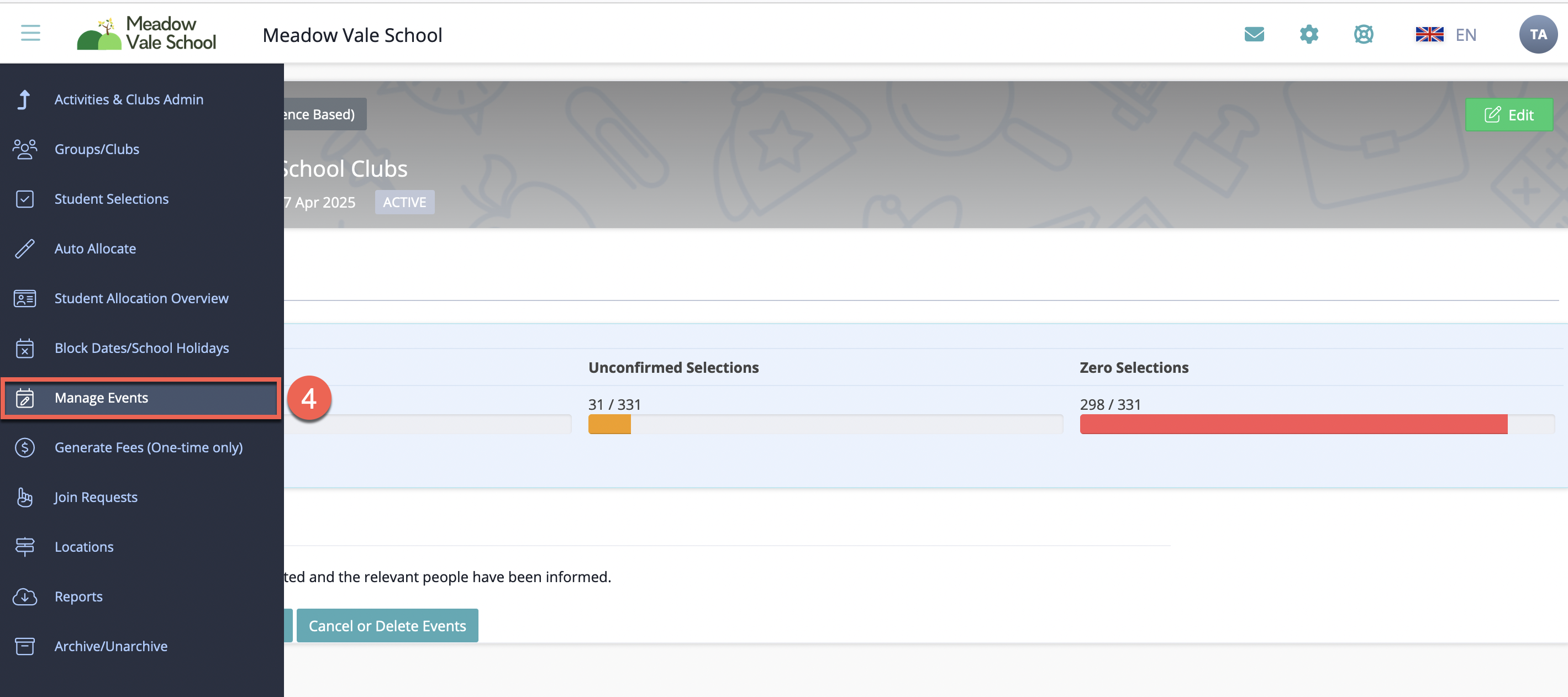Click the Meadow Vale School logo
The width and height of the screenshot is (1568, 697).
point(147,34)
